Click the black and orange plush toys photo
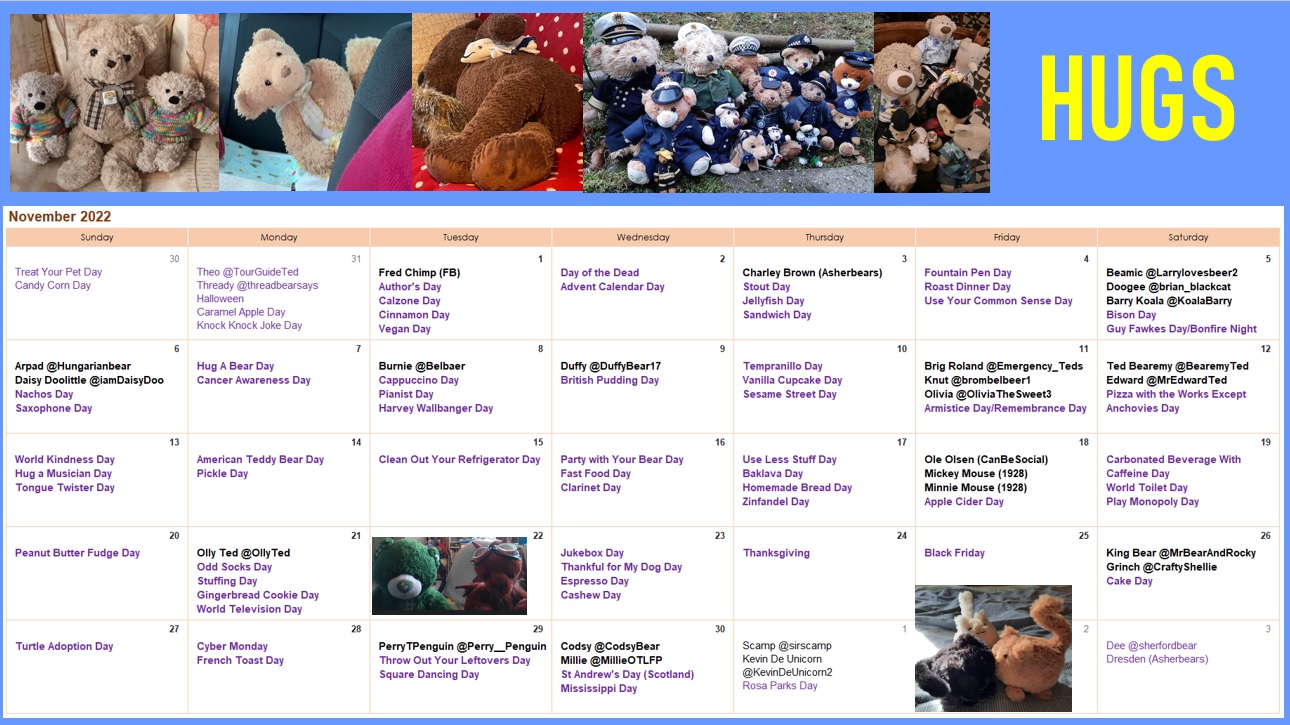The width and height of the screenshot is (1290, 725). pos(993,648)
